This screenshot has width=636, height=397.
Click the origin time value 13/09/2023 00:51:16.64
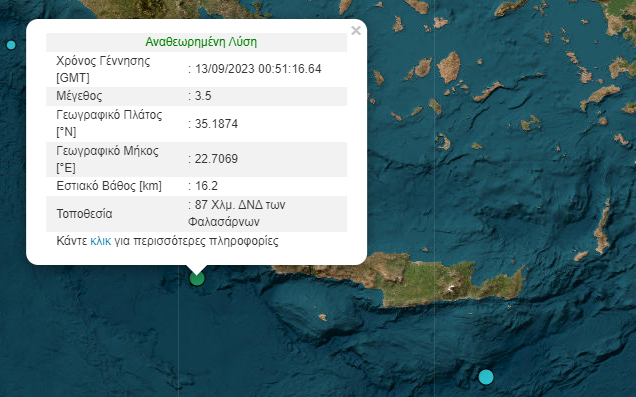point(258,69)
